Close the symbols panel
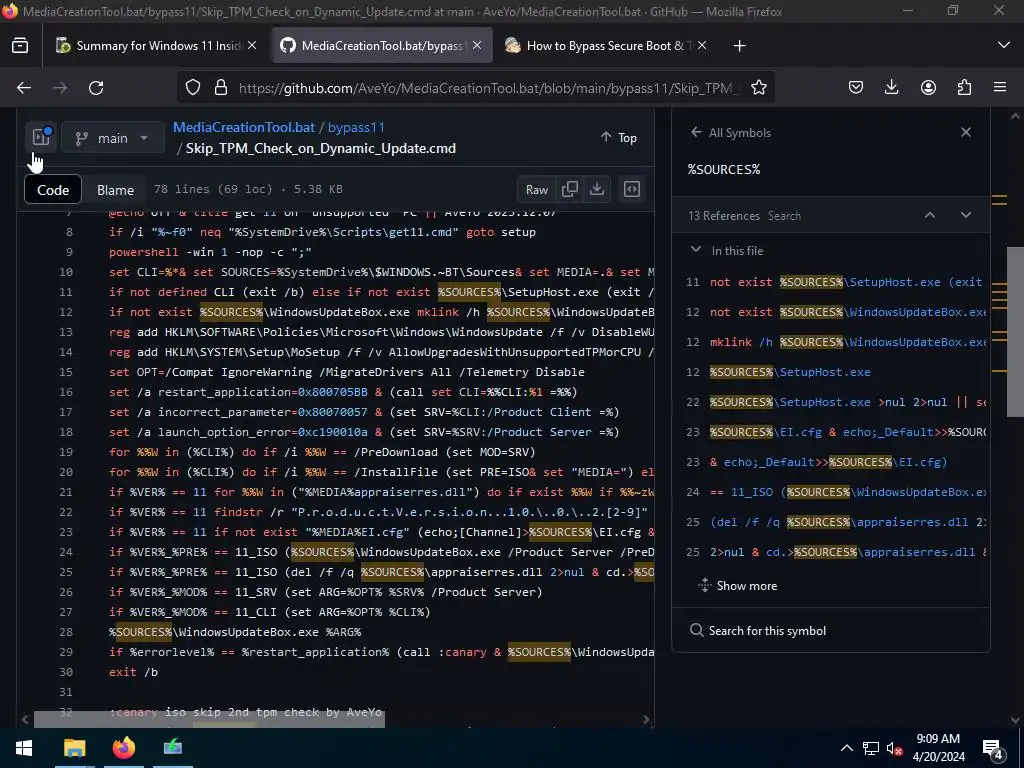 pyautogui.click(x=966, y=133)
